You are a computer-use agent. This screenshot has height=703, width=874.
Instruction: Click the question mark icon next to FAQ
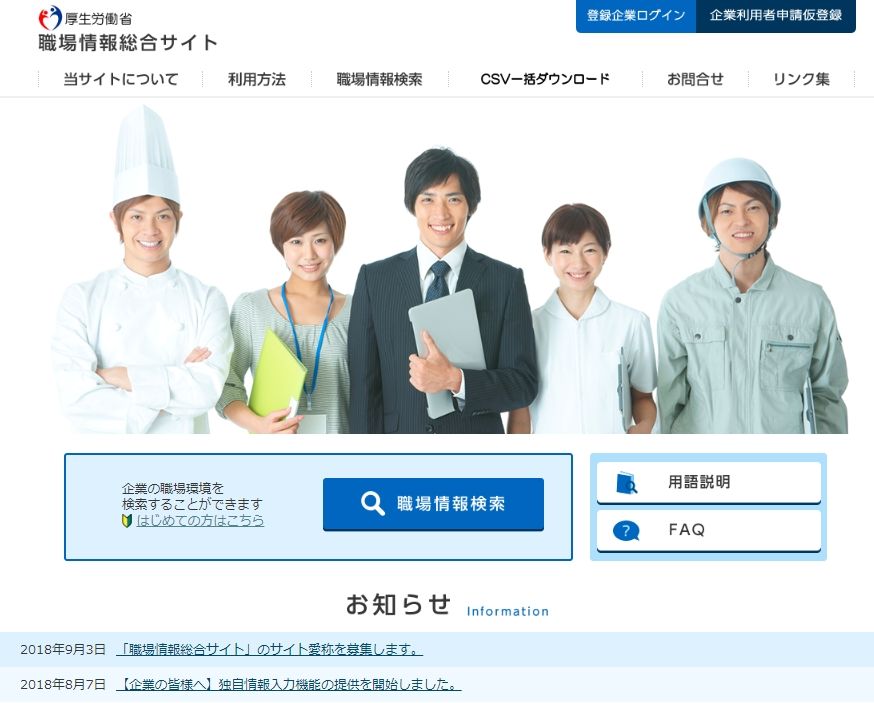pos(627,531)
